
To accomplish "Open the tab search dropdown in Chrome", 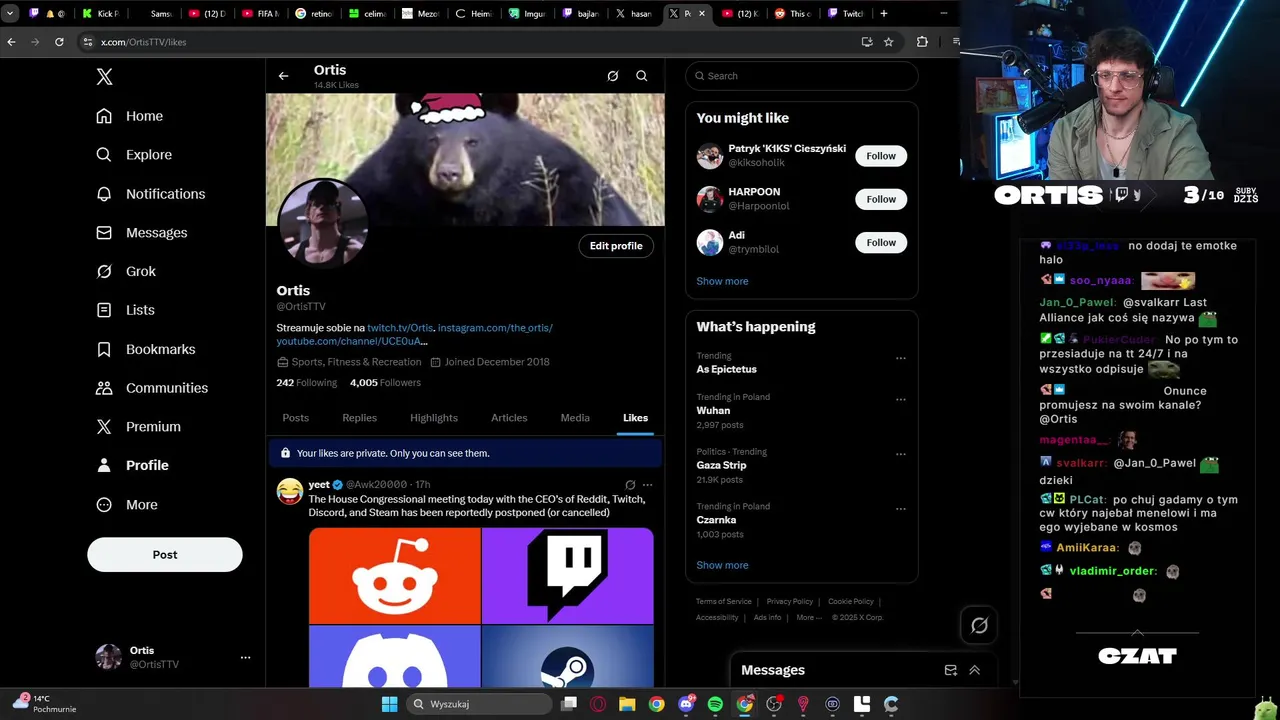I will 10,14.
